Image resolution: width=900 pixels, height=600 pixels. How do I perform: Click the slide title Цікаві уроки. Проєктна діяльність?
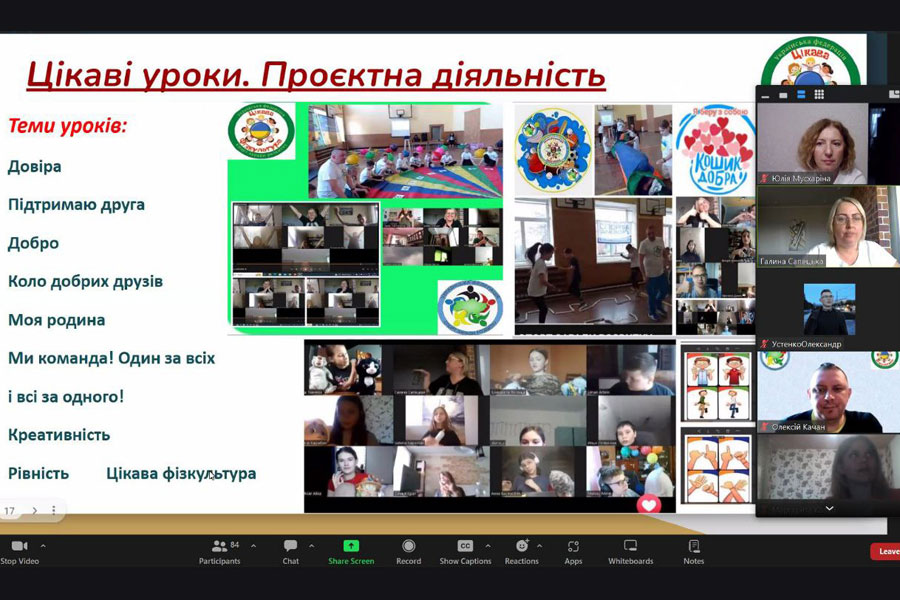pyautogui.click(x=316, y=76)
